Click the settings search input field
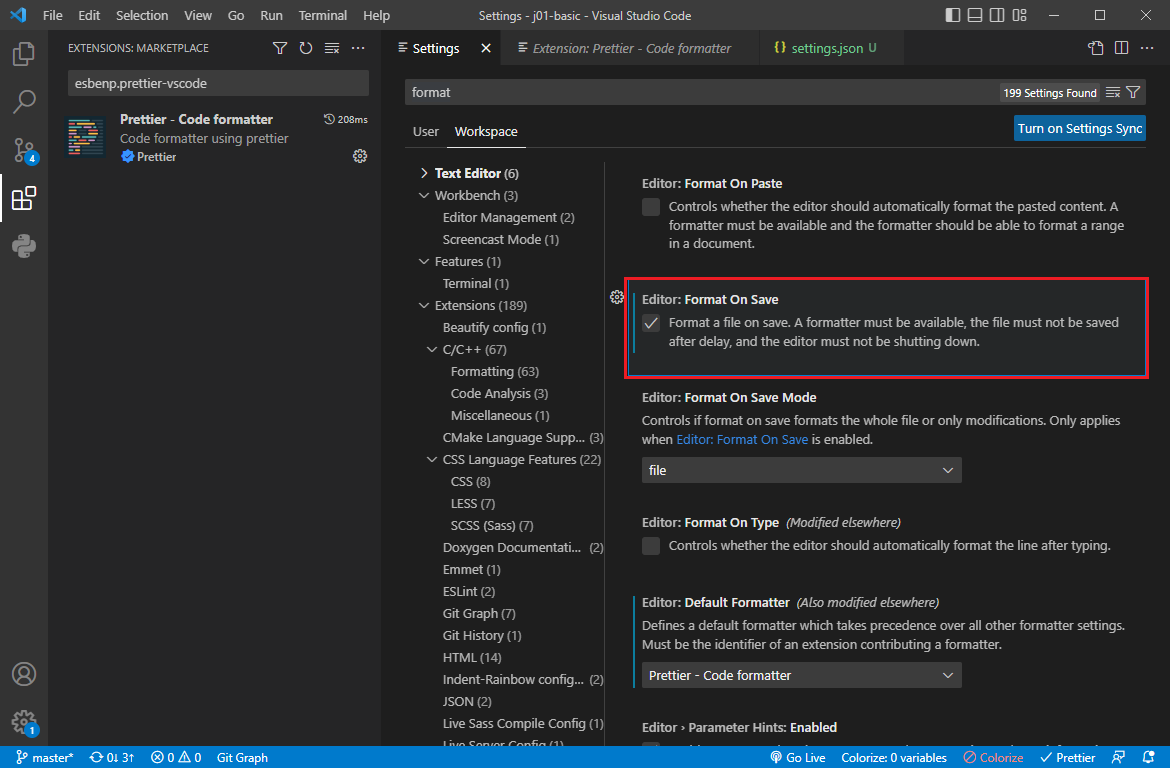The width and height of the screenshot is (1170, 768). click(700, 92)
